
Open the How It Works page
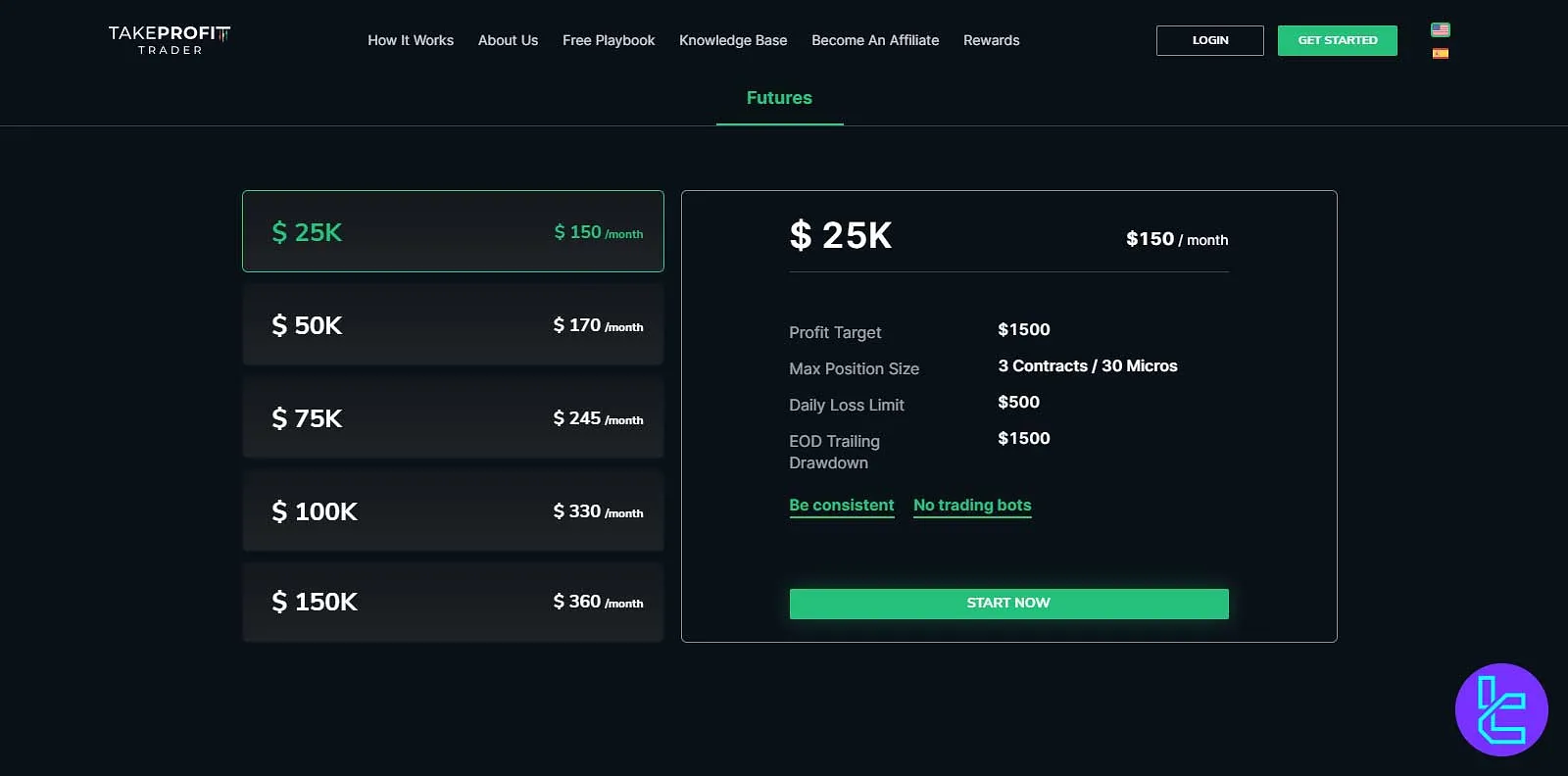point(411,40)
